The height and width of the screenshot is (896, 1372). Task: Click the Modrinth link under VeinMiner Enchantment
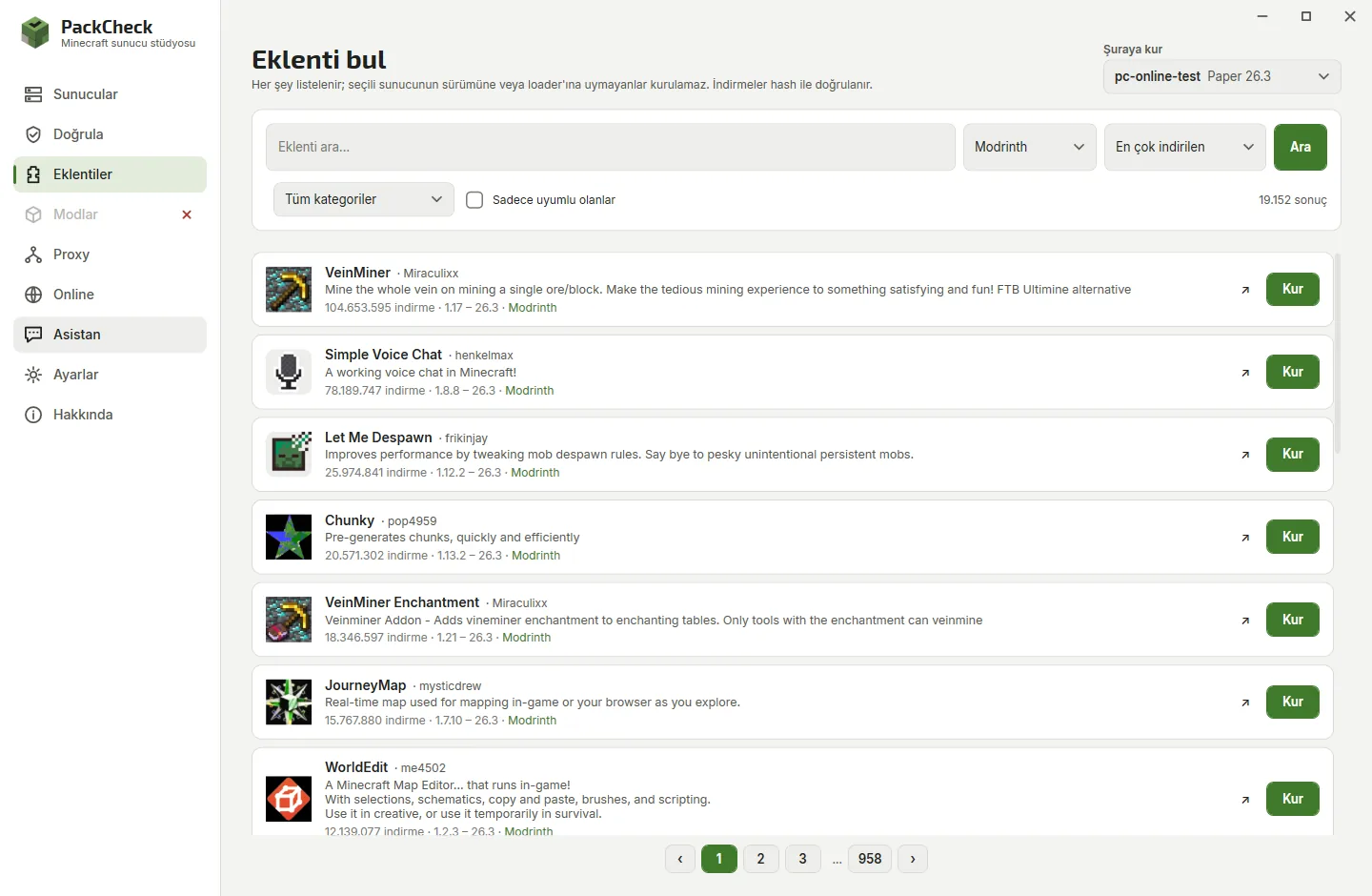tap(527, 638)
